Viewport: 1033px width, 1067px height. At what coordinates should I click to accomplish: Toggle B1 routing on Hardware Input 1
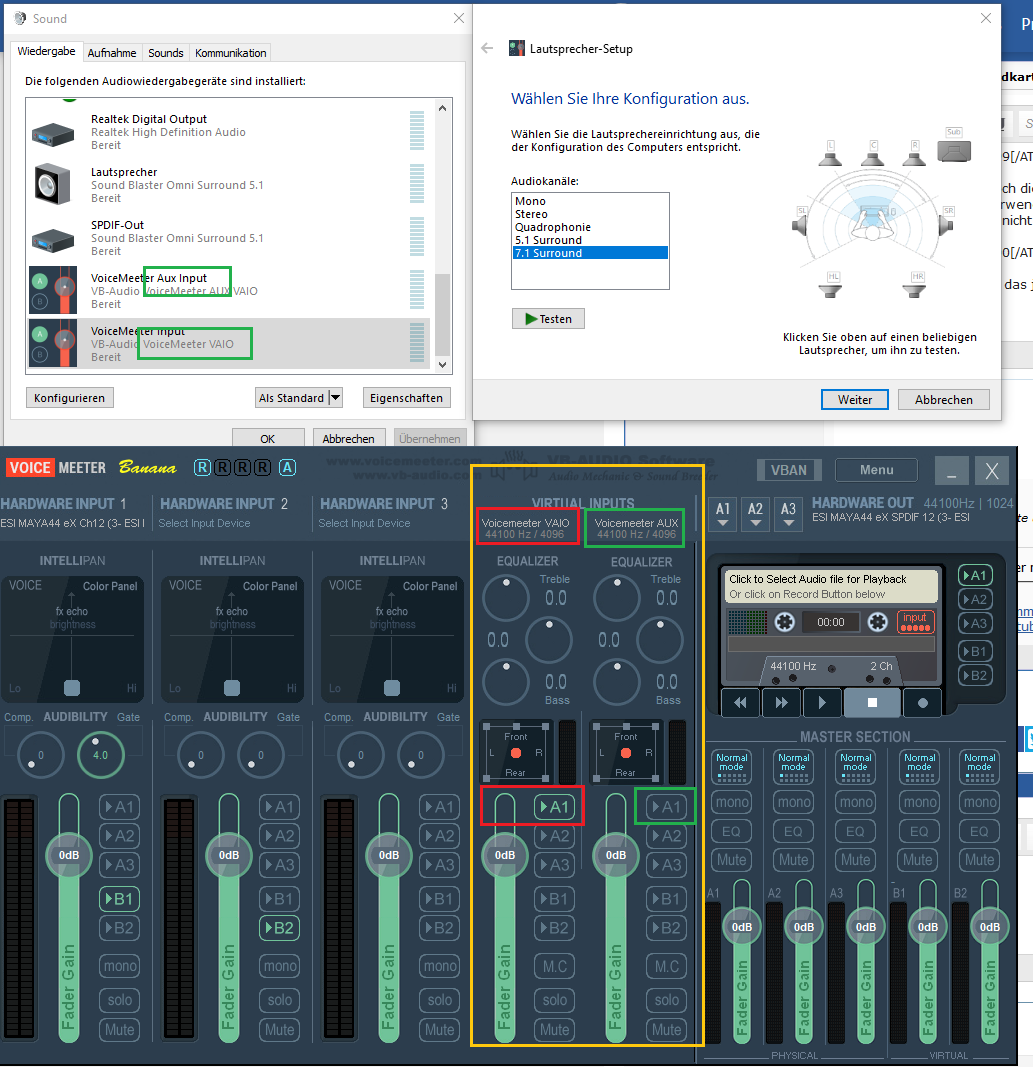(120, 899)
